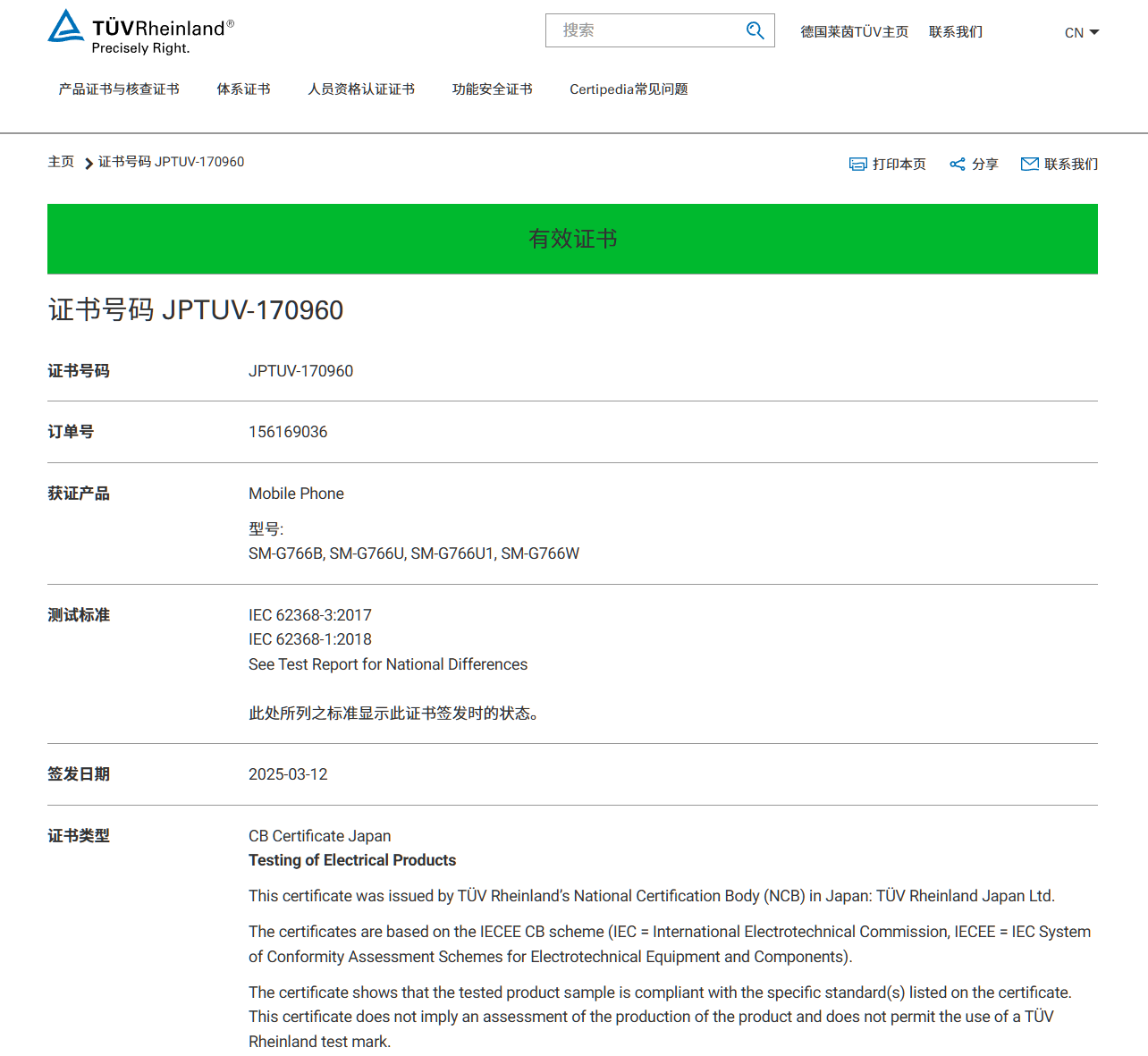
Task: Click the TÜV Rheinland logo
Action: click(x=140, y=32)
